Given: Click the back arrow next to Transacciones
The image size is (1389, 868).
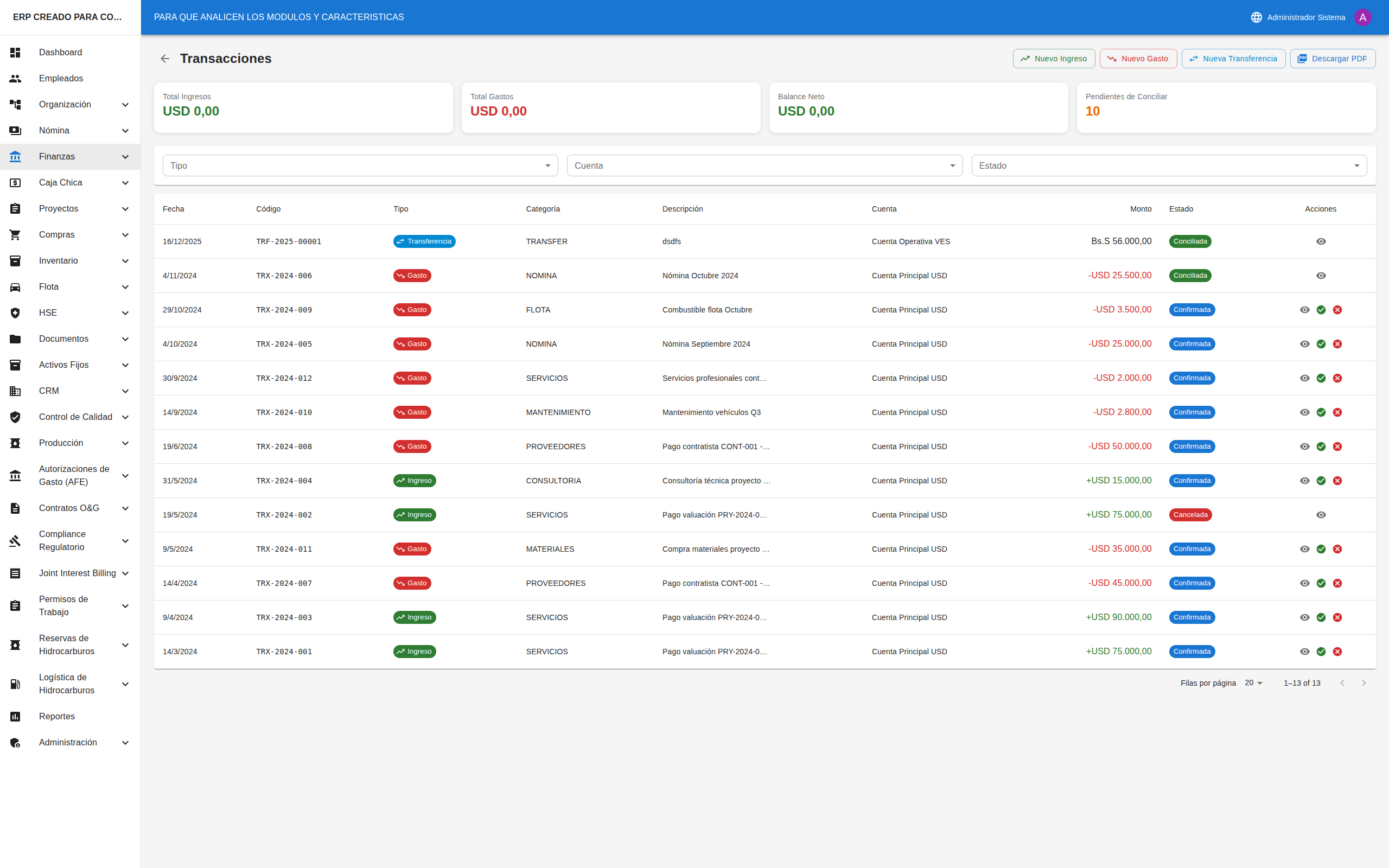Looking at the screenshot, I should tap(165, 59).
